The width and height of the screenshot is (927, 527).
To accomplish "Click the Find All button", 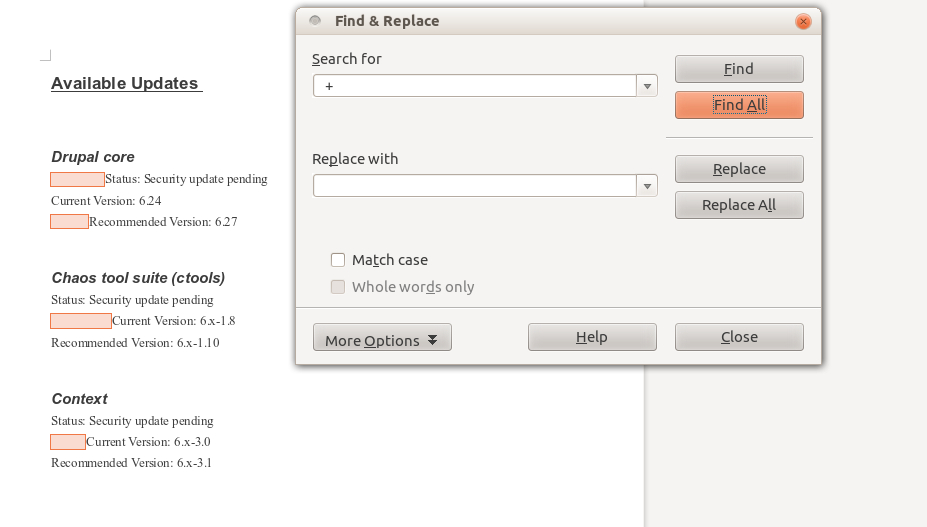I will 739,105.
